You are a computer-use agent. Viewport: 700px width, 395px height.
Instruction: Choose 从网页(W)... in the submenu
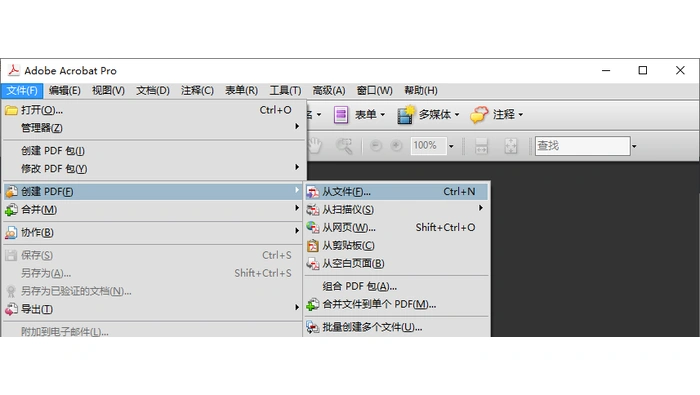pyautogui.click(x=396, y=228)
